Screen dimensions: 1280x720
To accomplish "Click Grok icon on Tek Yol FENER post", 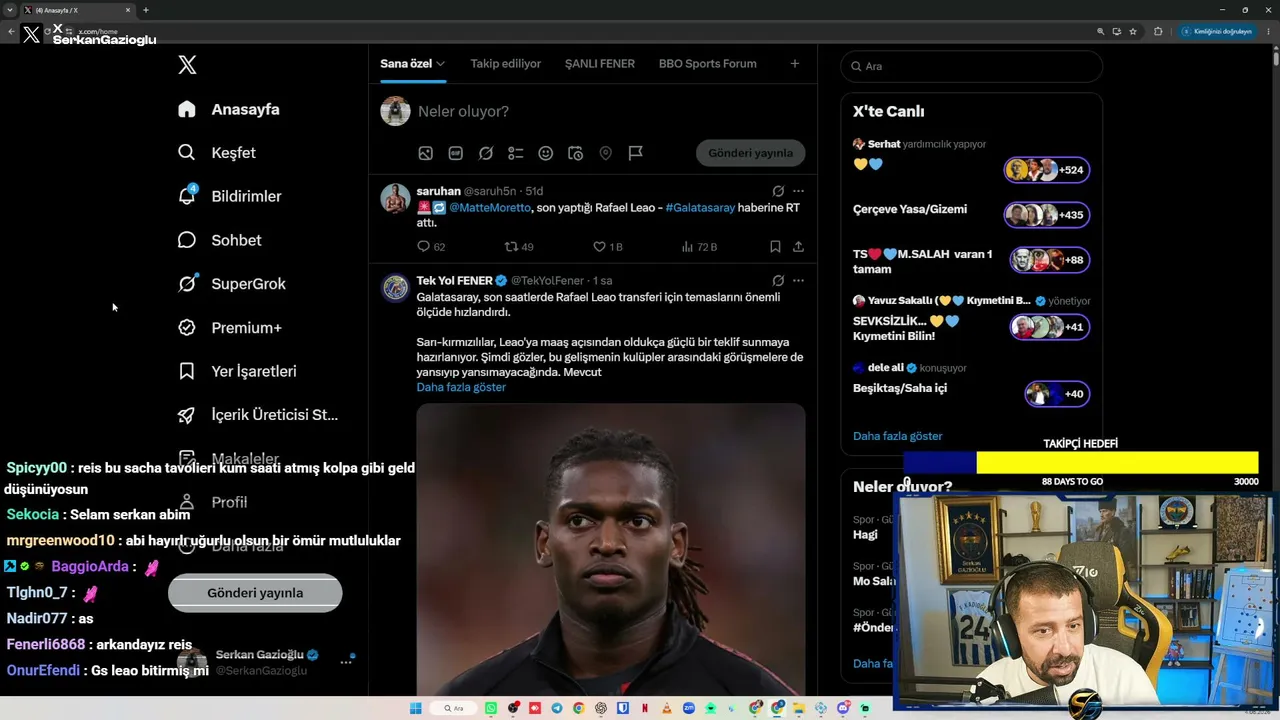I will coord(778,281).
